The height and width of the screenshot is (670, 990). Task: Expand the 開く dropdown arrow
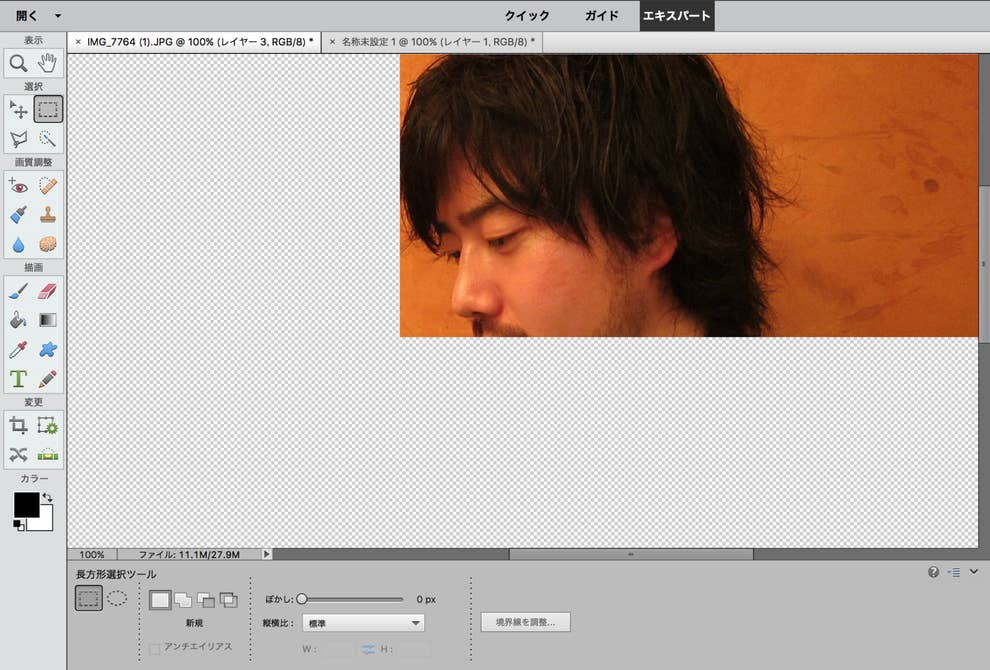58,16
